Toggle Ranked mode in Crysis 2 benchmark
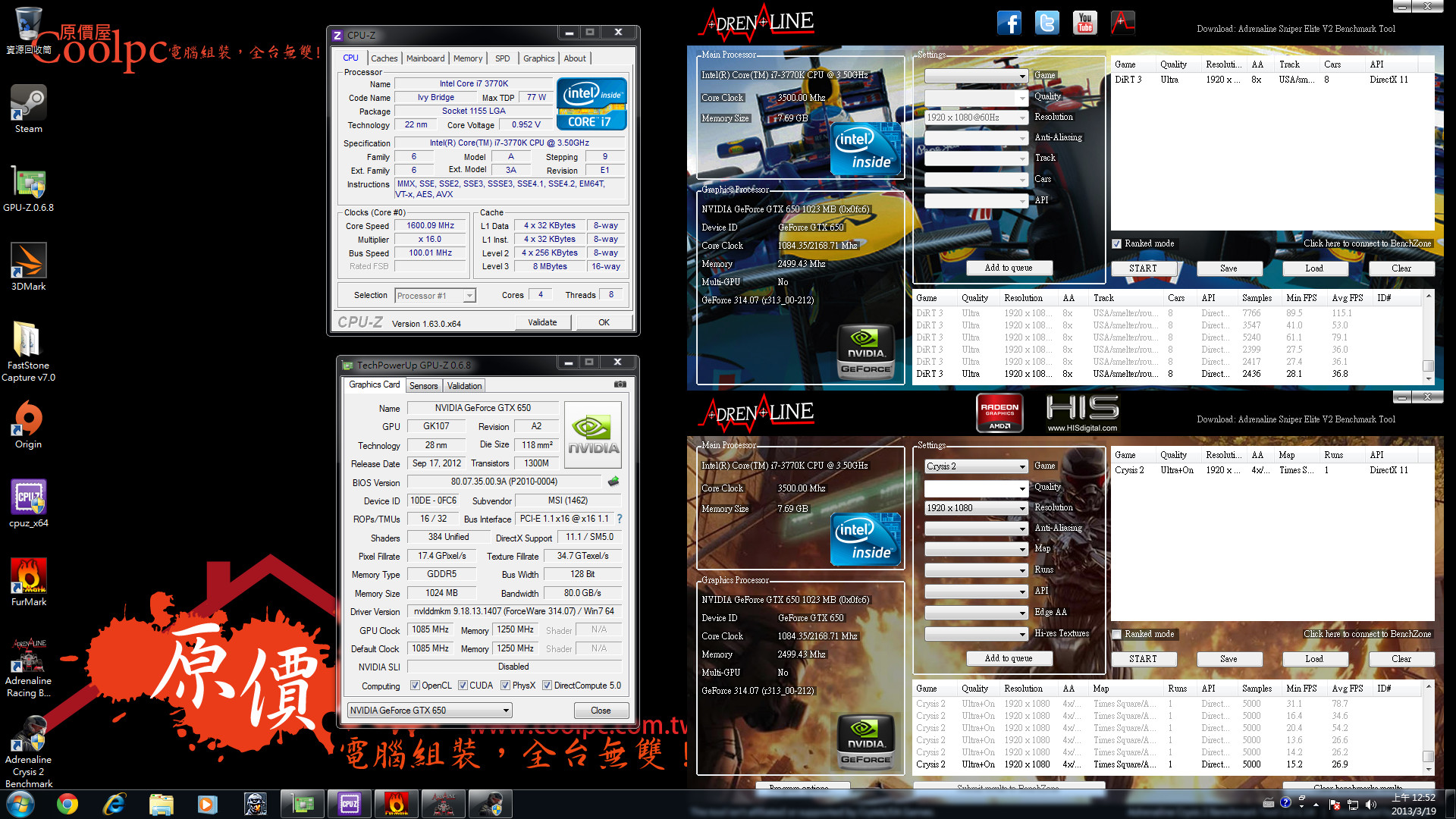 coord(1116,634)
